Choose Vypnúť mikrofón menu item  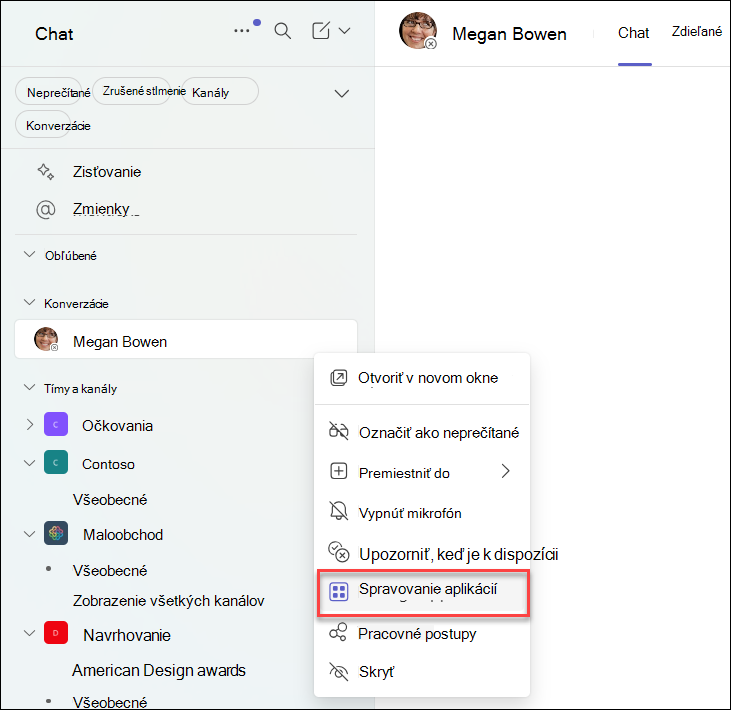click(422, 513)
